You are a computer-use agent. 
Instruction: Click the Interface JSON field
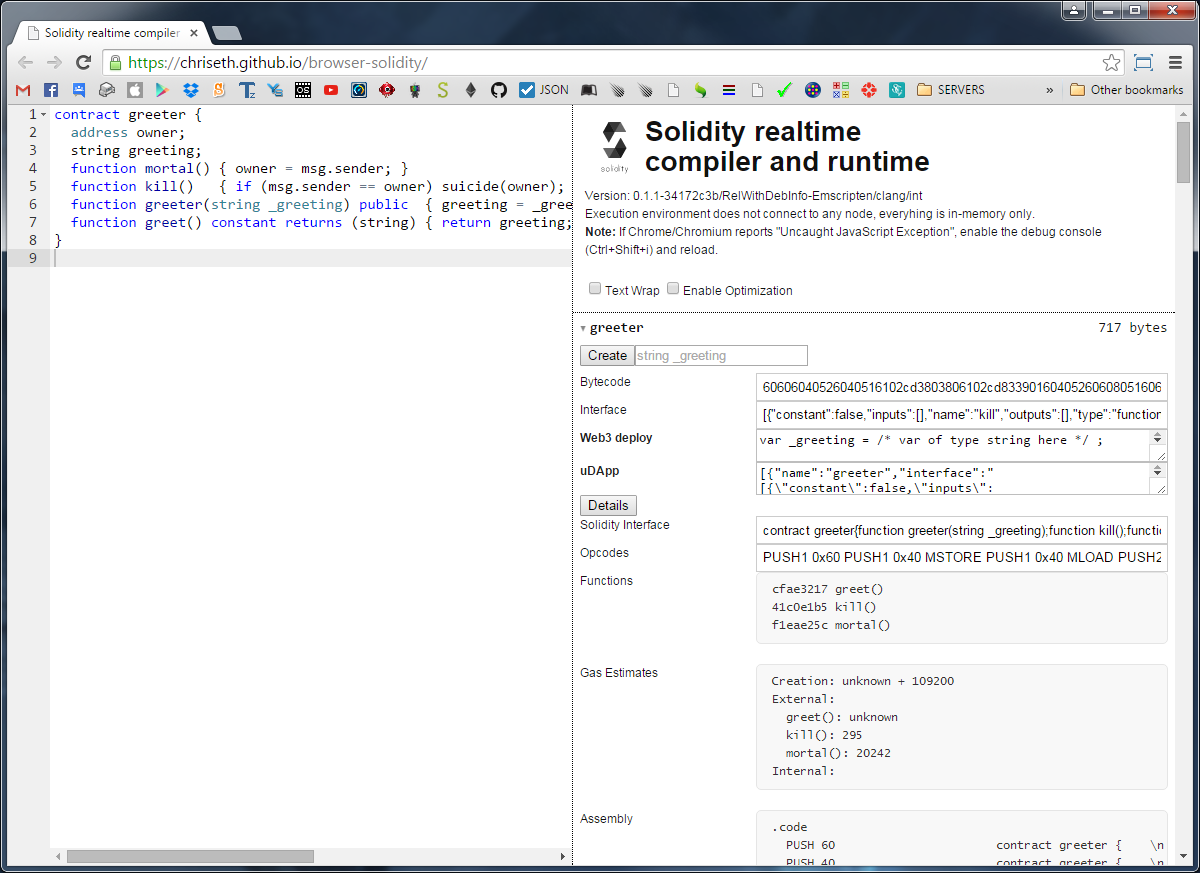[962, 415]
